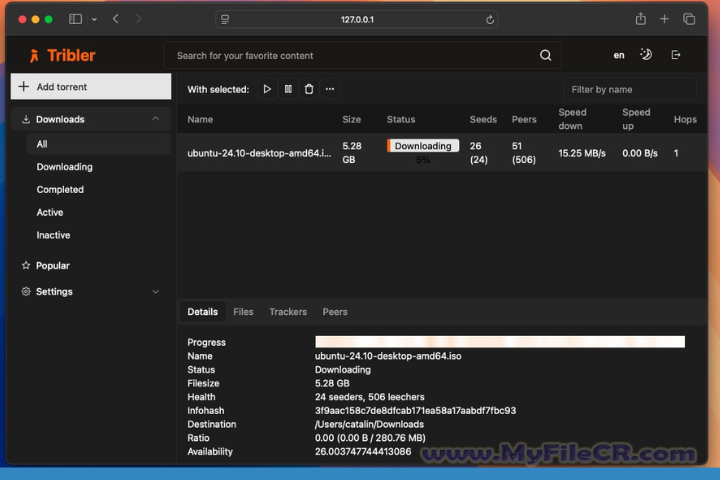Click the Ratio value text
Viewport: 720px width, 480px height.
(370, 438)
